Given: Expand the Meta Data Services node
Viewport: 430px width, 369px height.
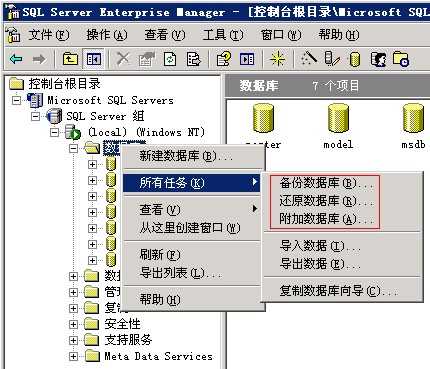Looking at the screenshot, I should pos(73,356).
